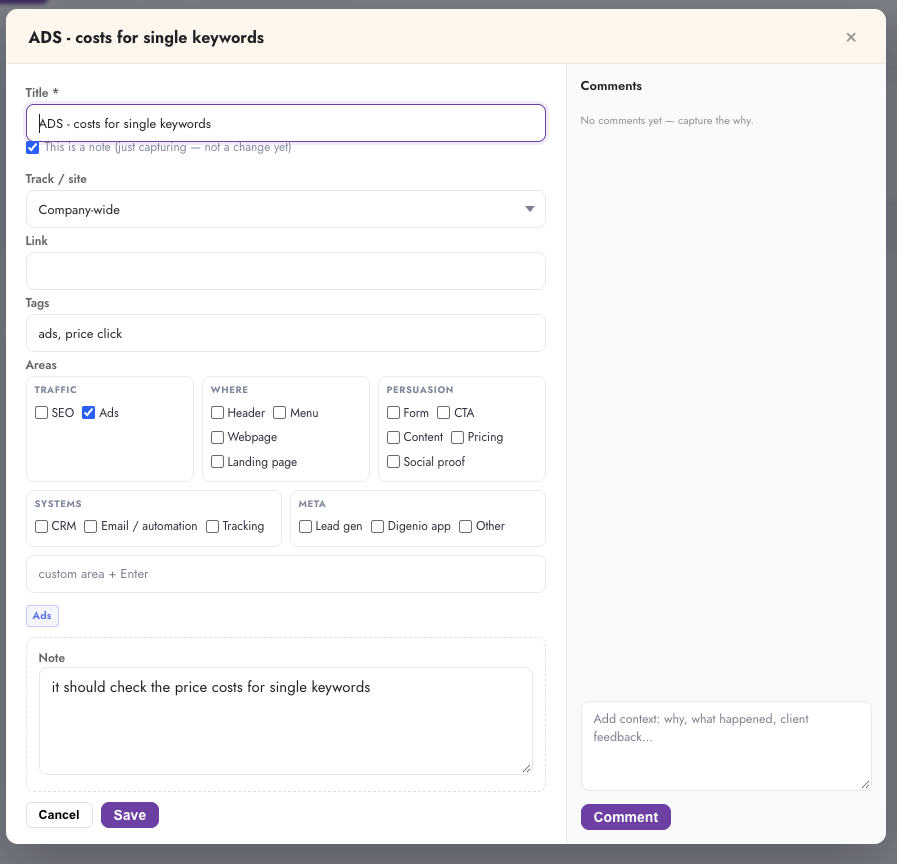Check the Social proof checkbox
This screenshot has height=864, width=897.
pos(393,461)
